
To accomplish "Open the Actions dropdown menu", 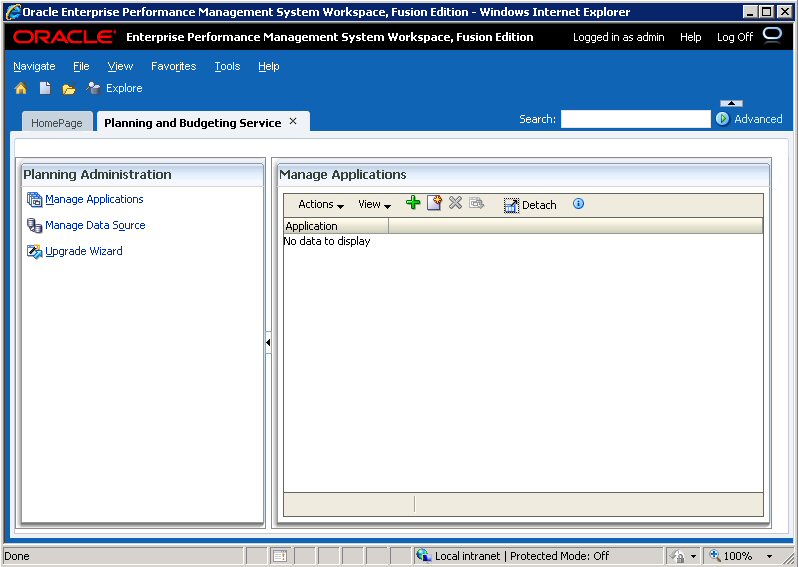I will 321,204.
